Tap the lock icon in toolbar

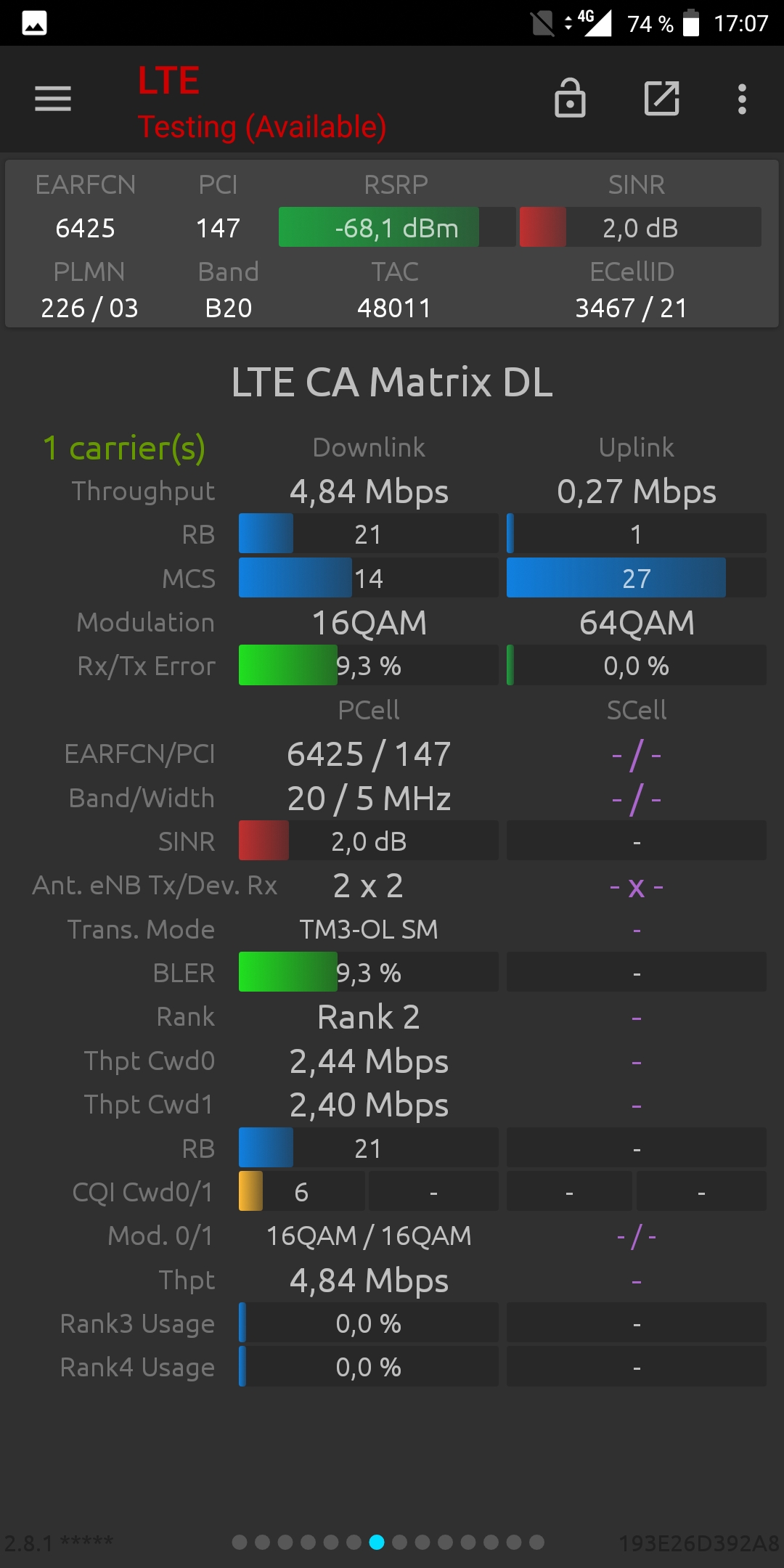pos(570,98)
